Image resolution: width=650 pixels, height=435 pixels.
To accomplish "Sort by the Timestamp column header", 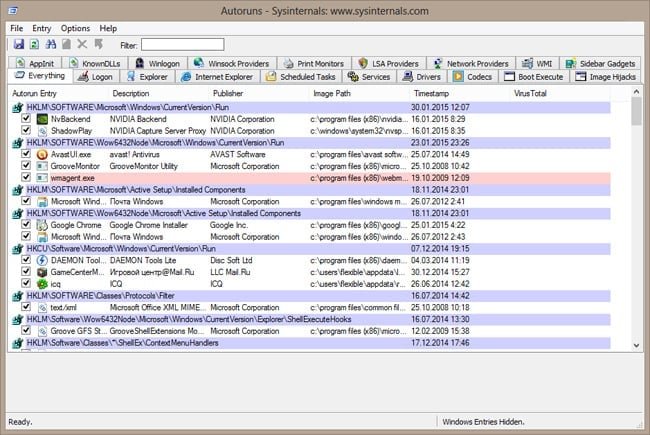I will pyautogui.click(x=461, y=93).
